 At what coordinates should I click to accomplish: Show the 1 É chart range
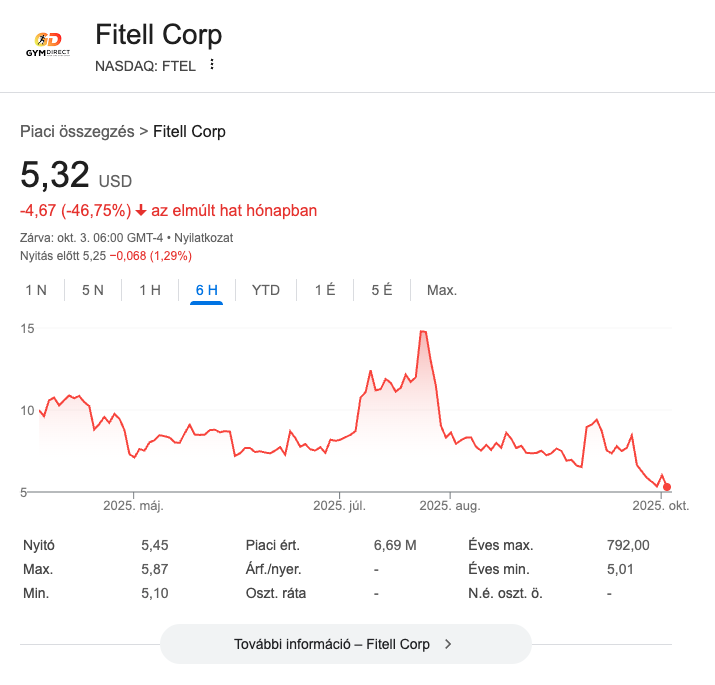click(325, 290)
